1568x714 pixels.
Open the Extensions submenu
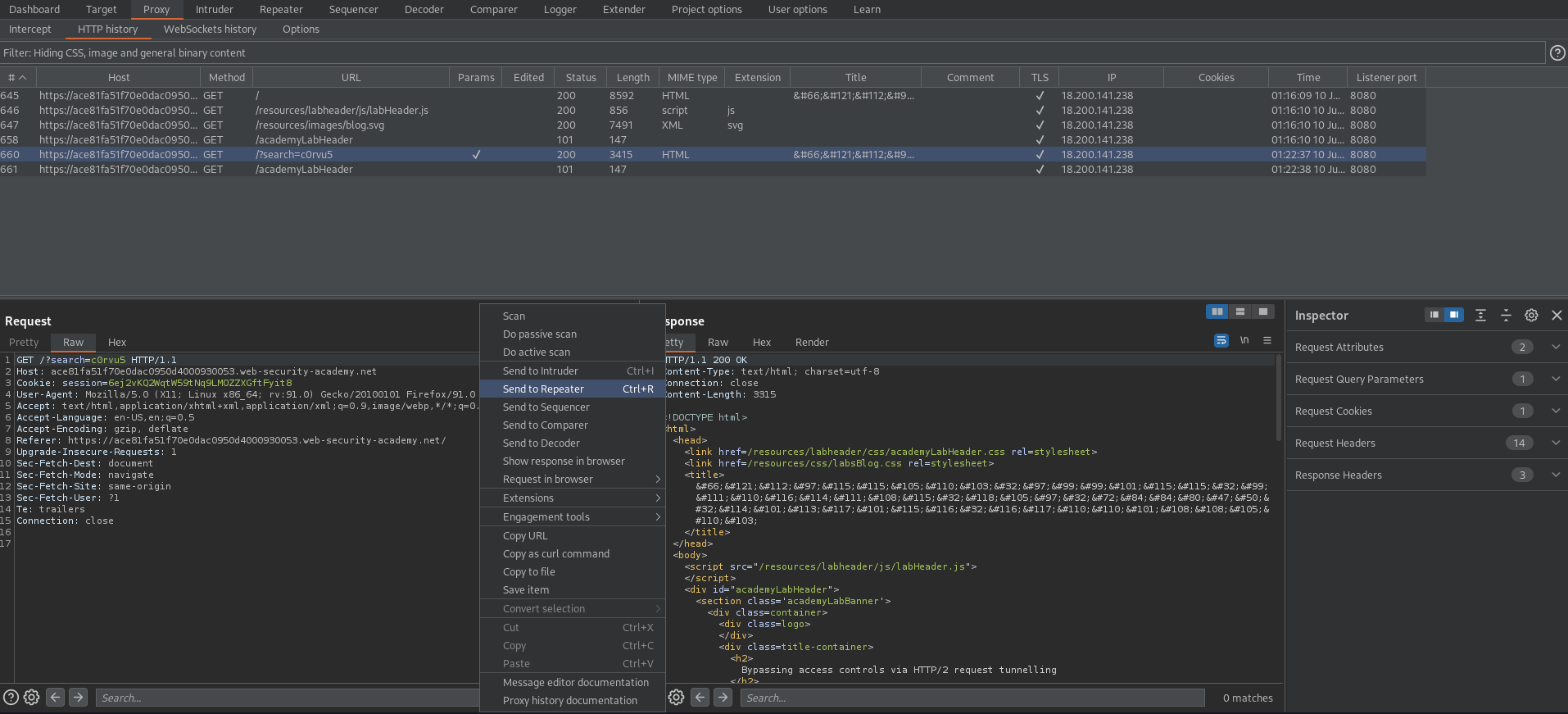[573, 498]
